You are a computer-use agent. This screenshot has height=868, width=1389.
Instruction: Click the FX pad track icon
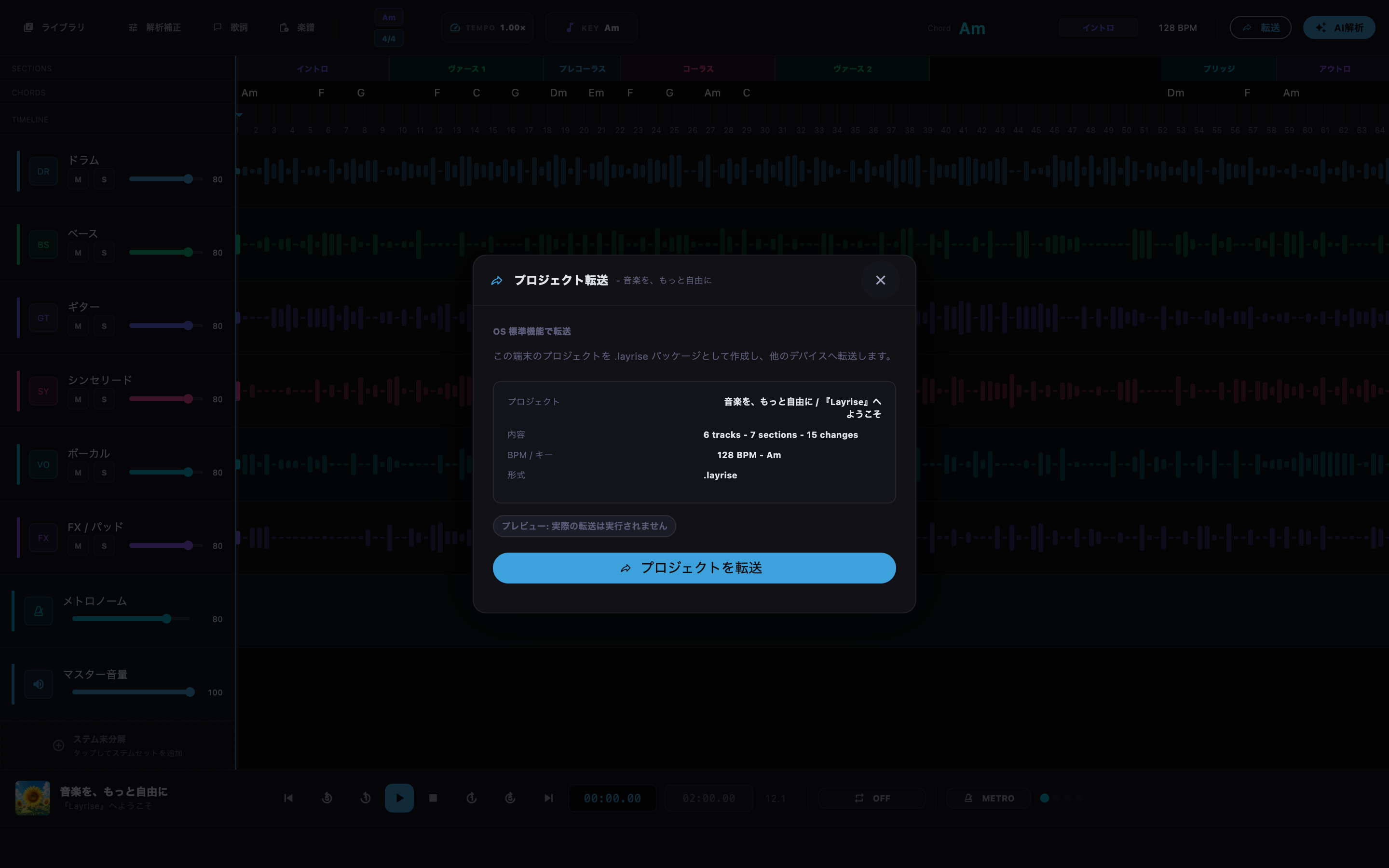[x=43, y=538]
